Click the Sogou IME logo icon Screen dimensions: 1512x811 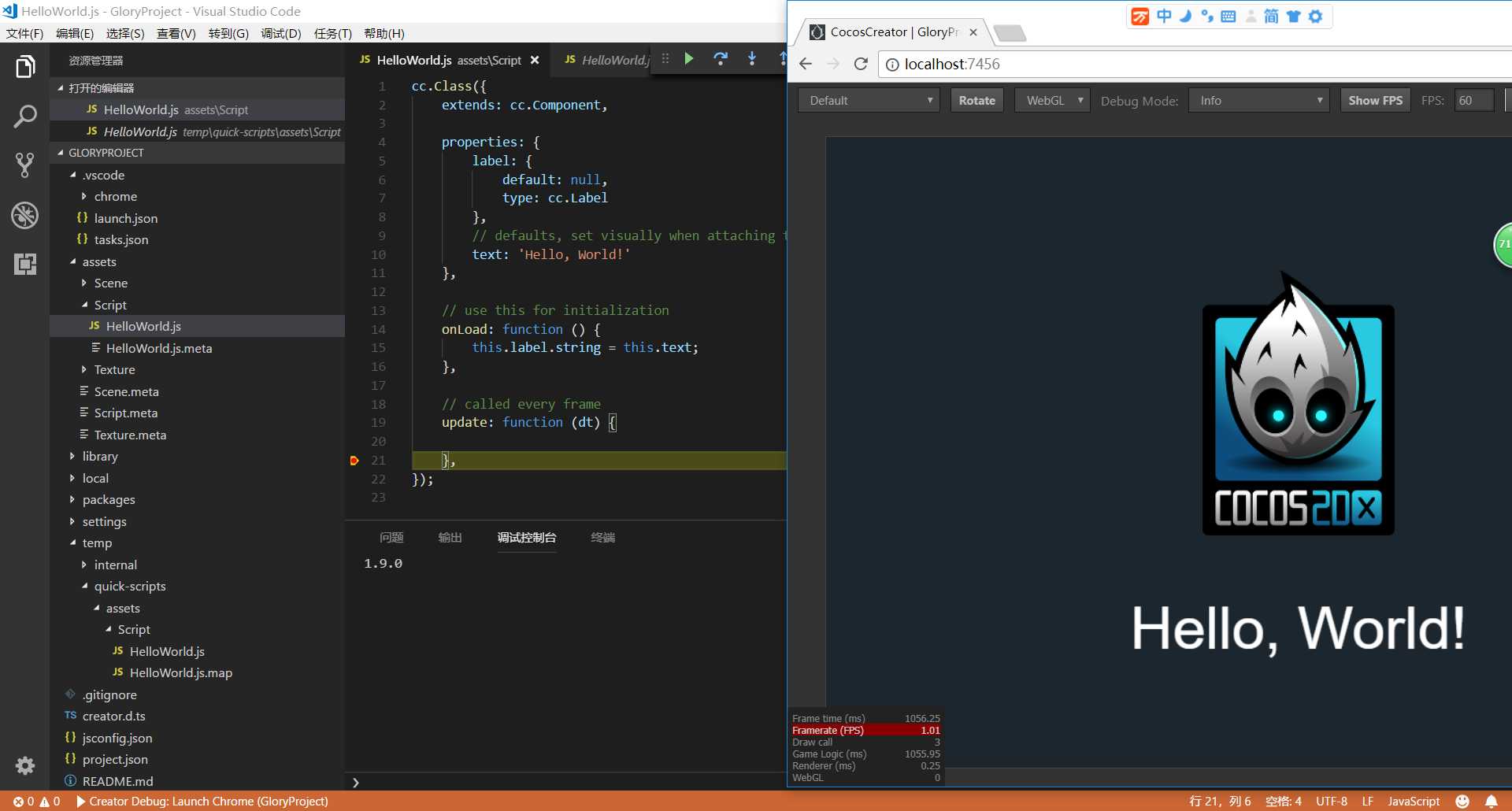(1140, 17)
